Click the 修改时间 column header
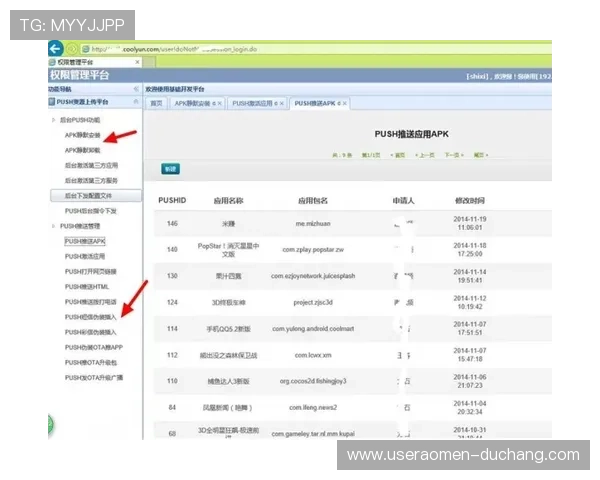The height and width of the screenshot is (480, 600). click(x=470, y=201)
